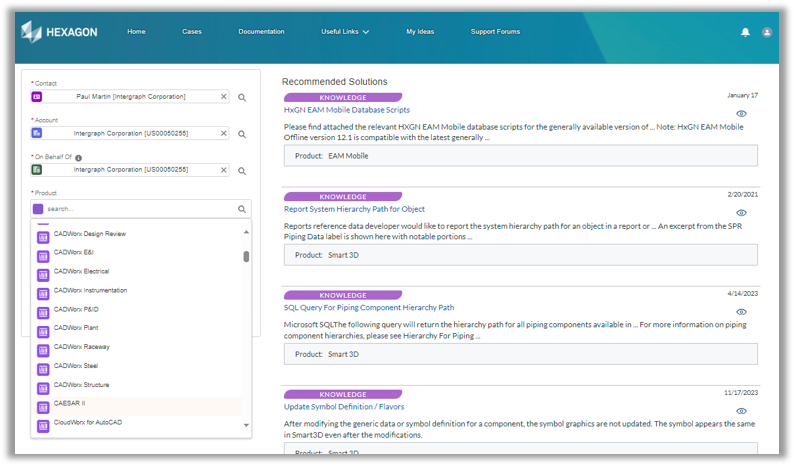Open SQL Query For Piping Component Hierarchy Path

pyautogui.click(x=369, y=307)
